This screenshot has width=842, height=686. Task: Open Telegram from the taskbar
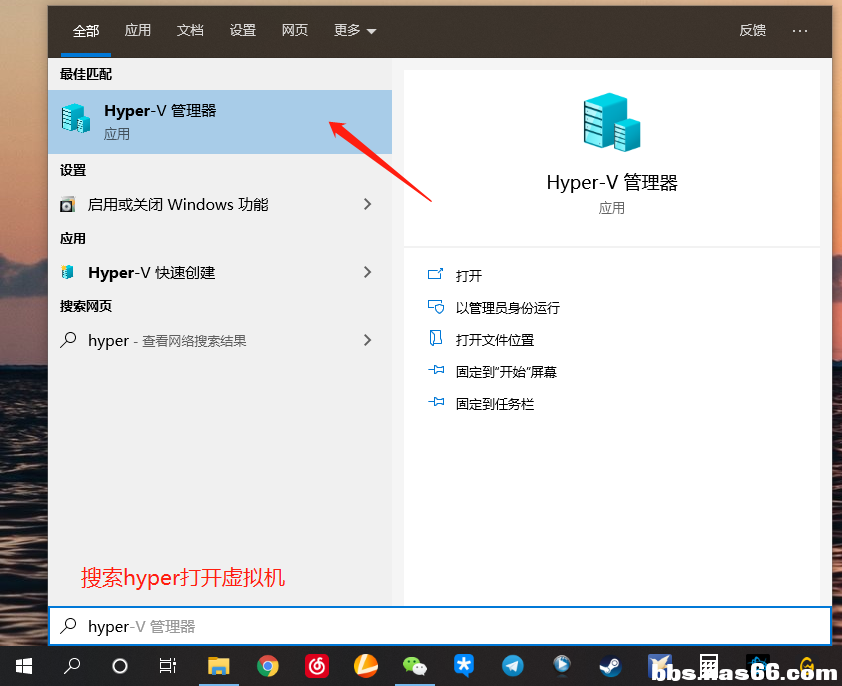coord(512,664)
